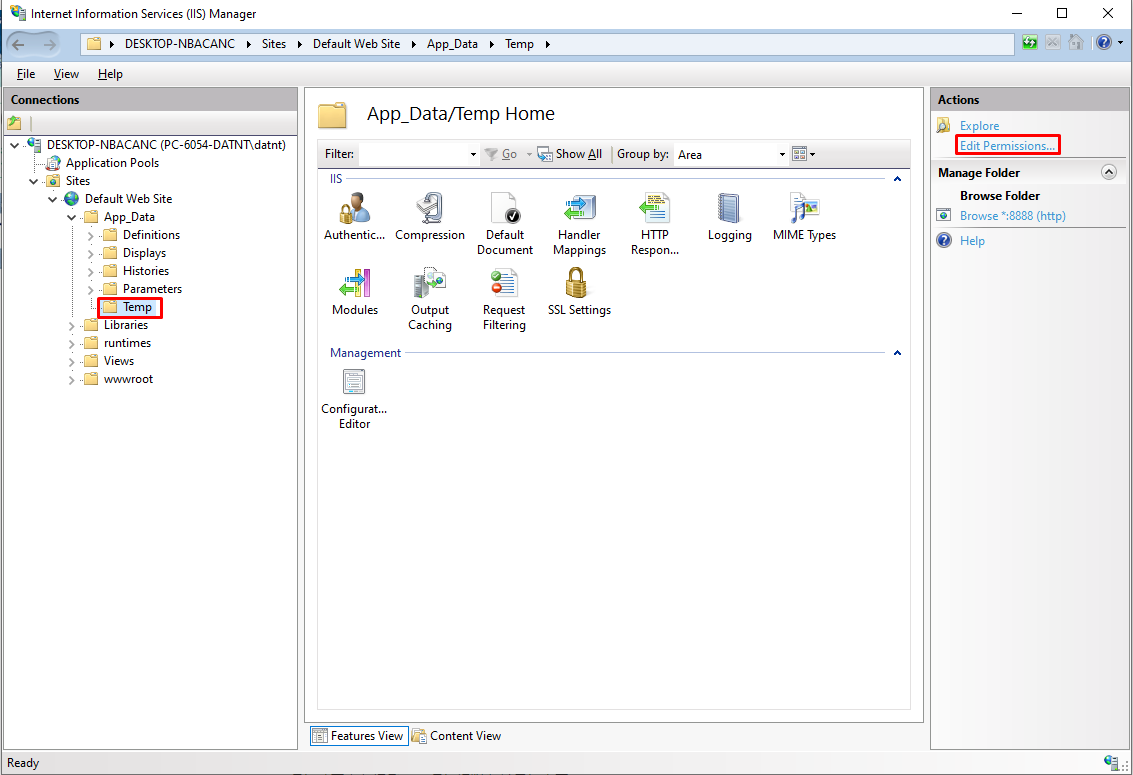Open the Default Document feature
This screenshot has width=1133, height=775.
pyautogui.click(x=504, y=223)
